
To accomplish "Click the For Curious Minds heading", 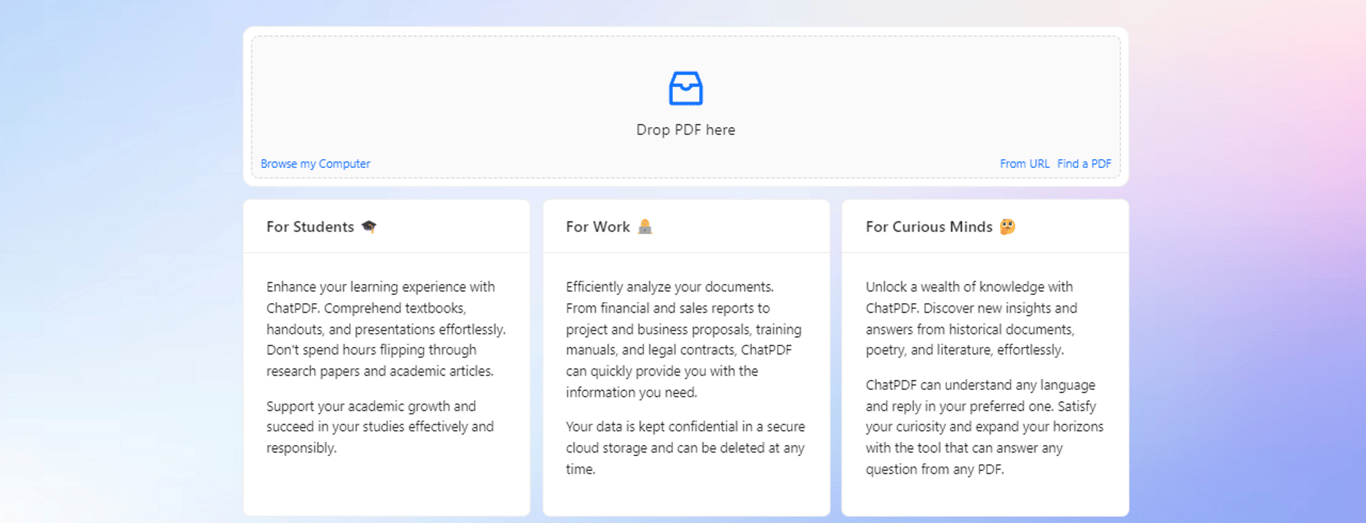I will click(x=928, y=227).
